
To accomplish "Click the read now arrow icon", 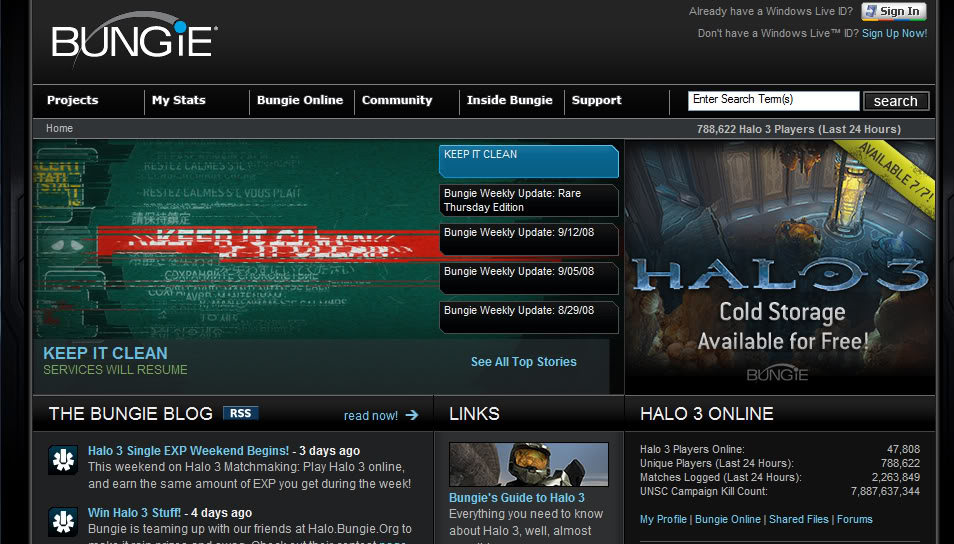I will 412,415.
